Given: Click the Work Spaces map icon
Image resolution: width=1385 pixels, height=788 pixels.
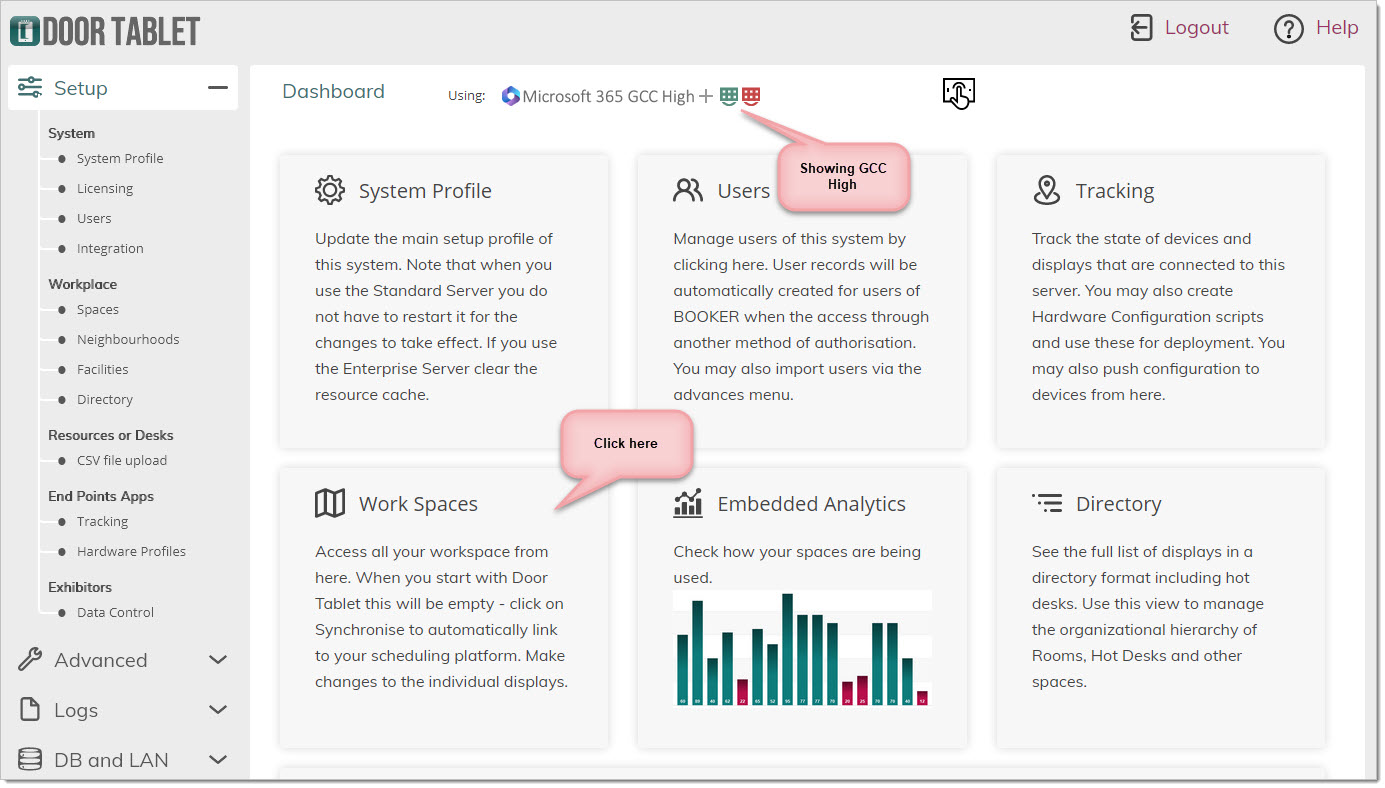Looking at the screenshot, I should [330, 503].
